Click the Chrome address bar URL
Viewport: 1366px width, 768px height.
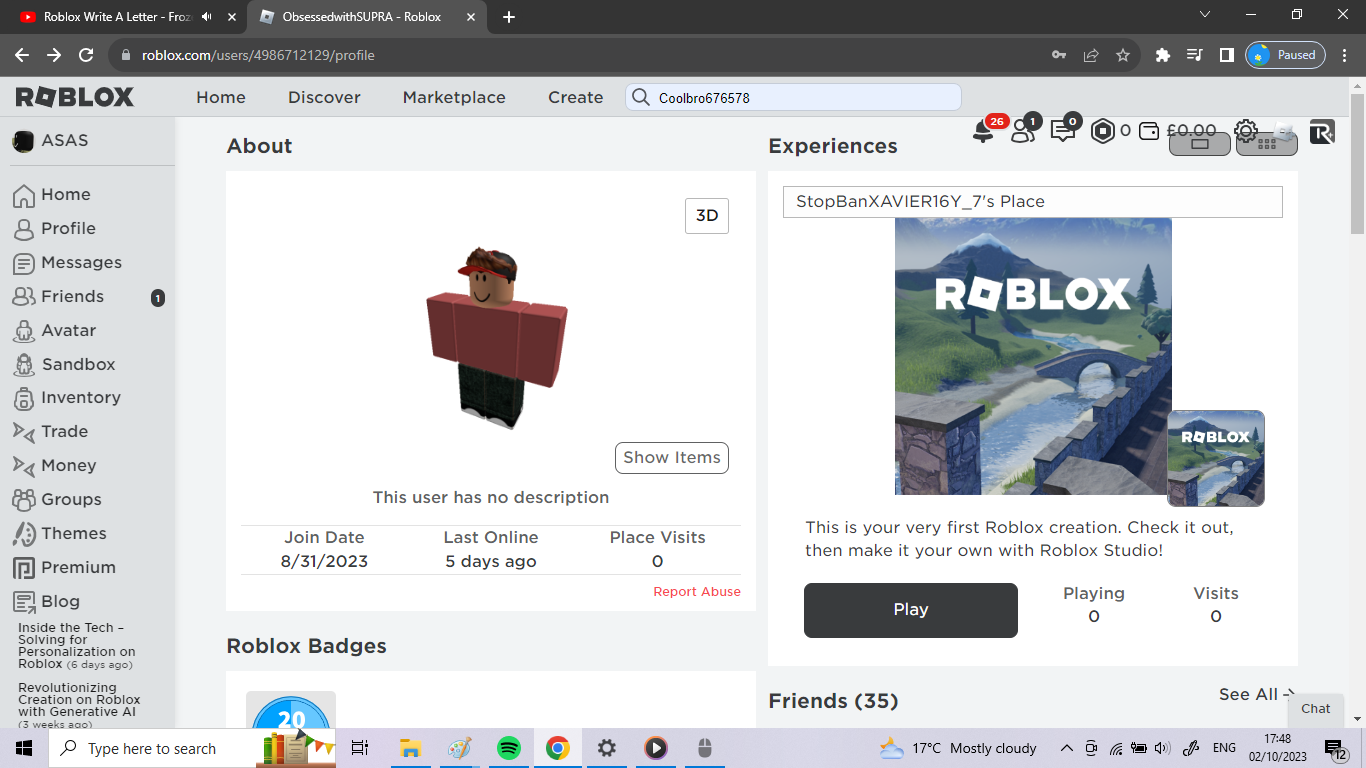pos(258,55)
